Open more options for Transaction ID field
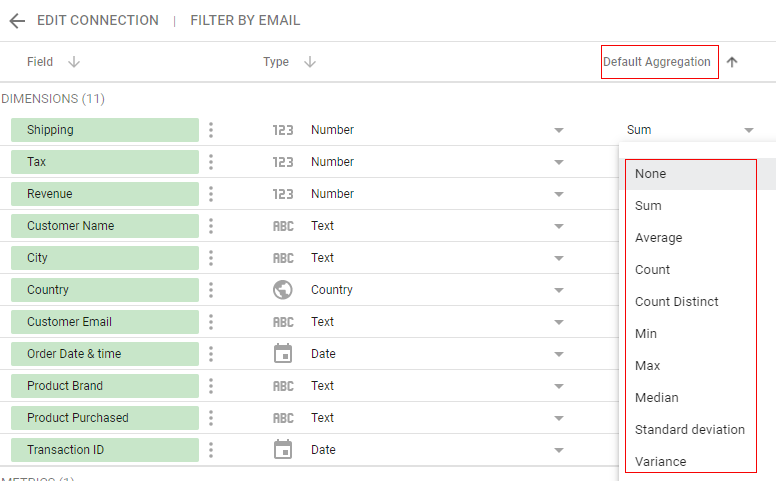 point(211,450)
